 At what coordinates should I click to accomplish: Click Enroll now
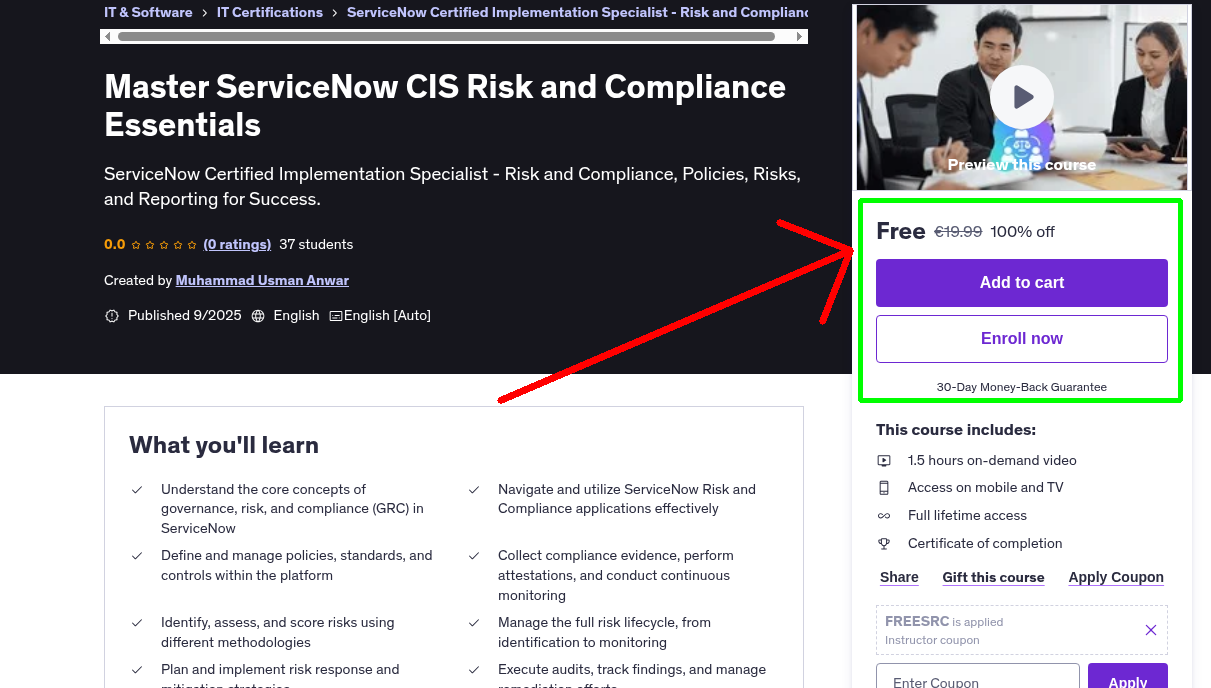[1021, 338]
